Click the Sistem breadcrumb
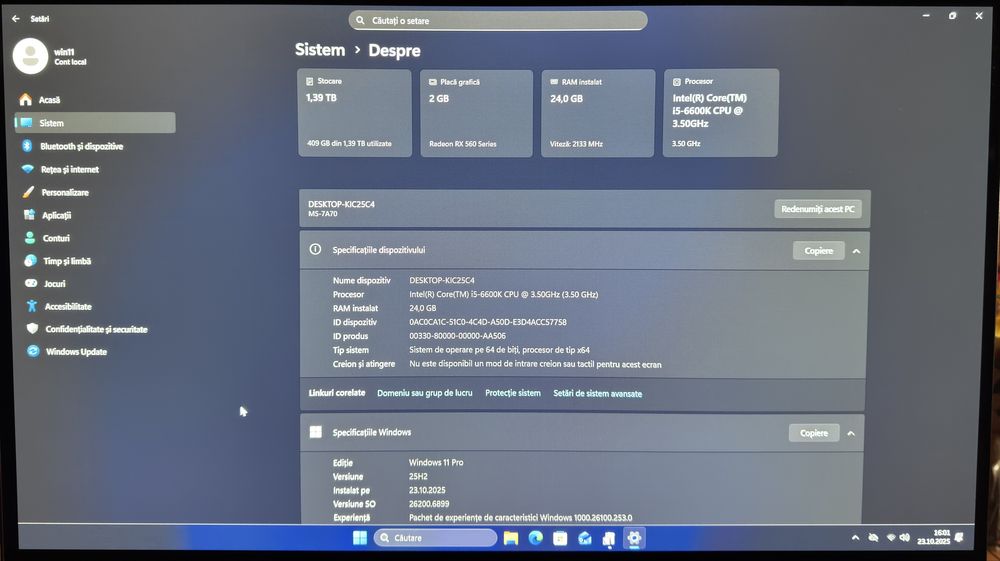 coord(320,50)
